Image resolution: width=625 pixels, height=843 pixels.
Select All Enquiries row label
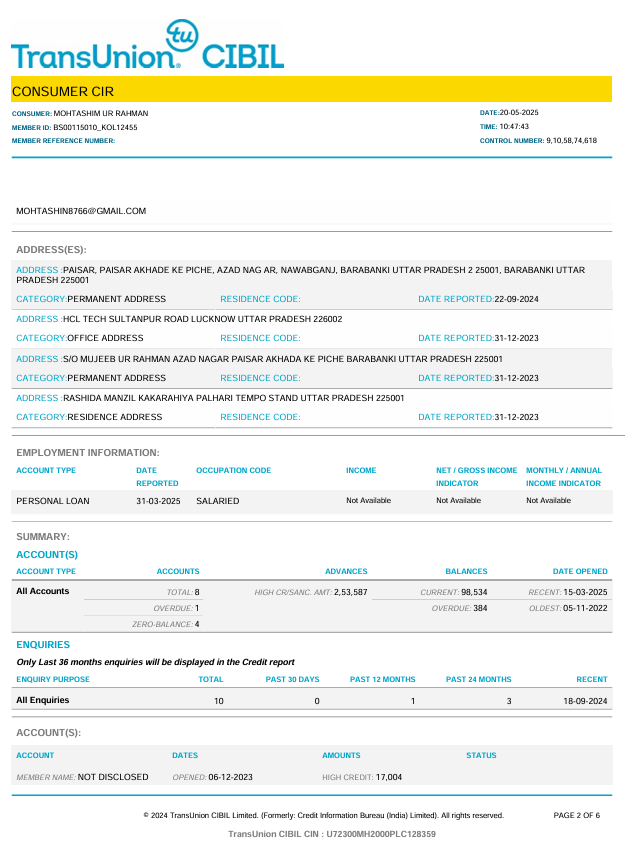42,700
